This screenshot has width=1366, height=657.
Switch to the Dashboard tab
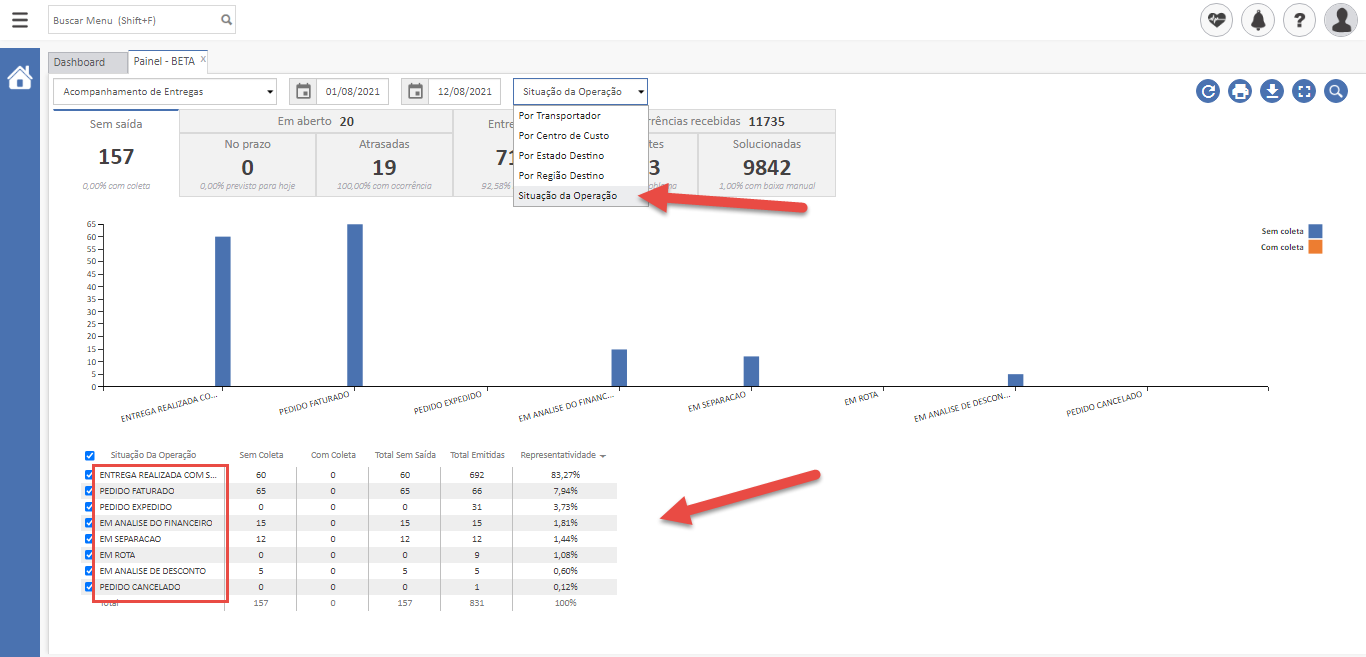point(79,62)
